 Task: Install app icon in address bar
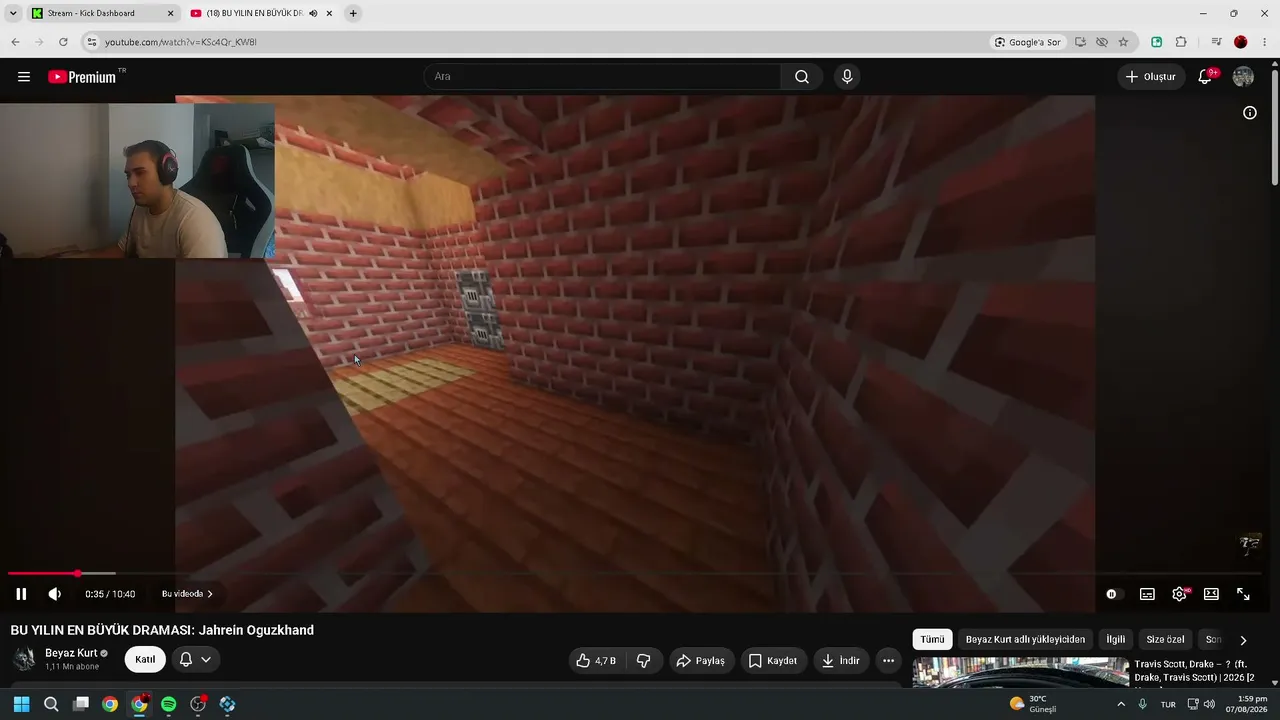pos(1080,42)
